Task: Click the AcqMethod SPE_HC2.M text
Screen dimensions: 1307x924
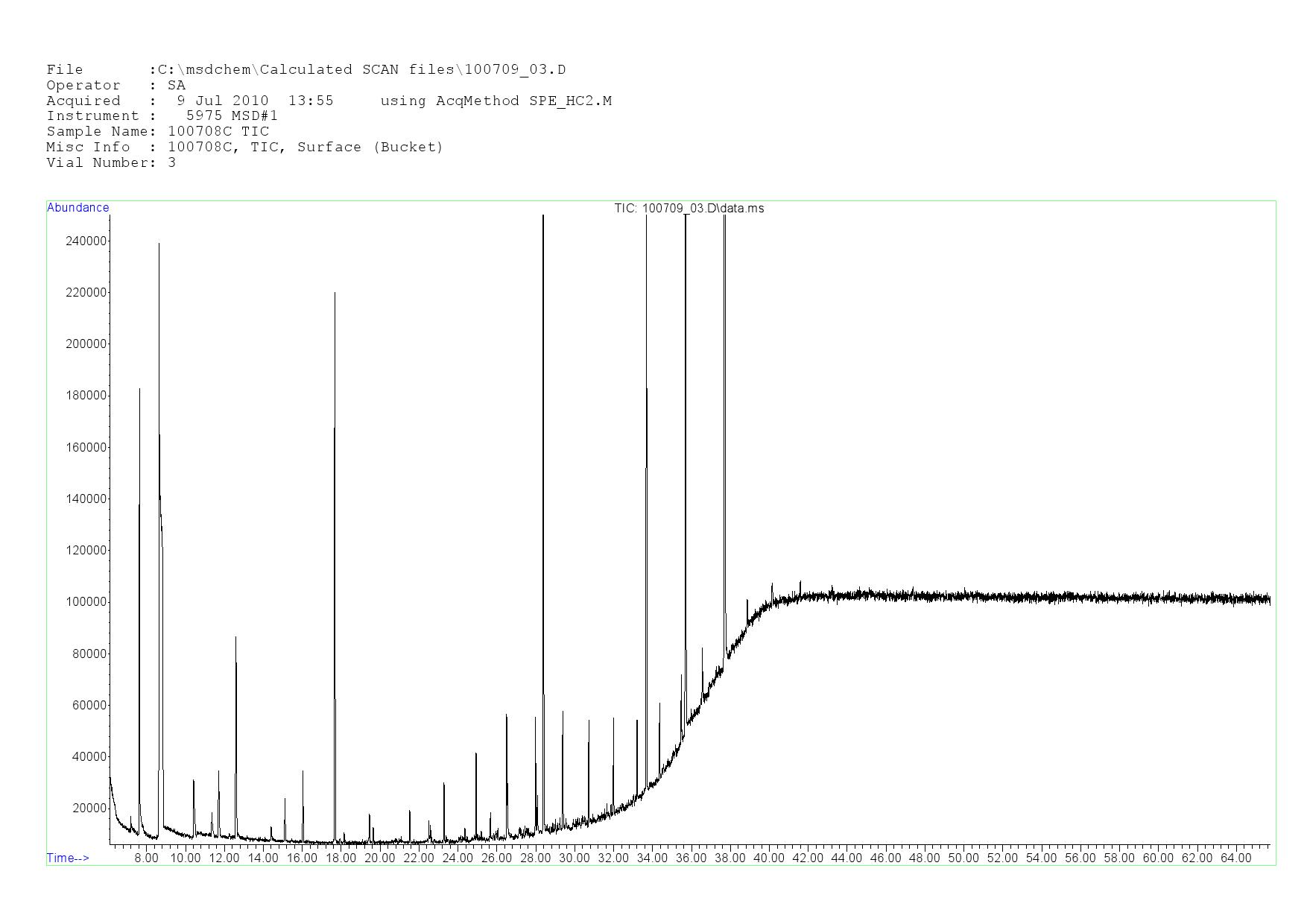Action: (x=496, y=101)
